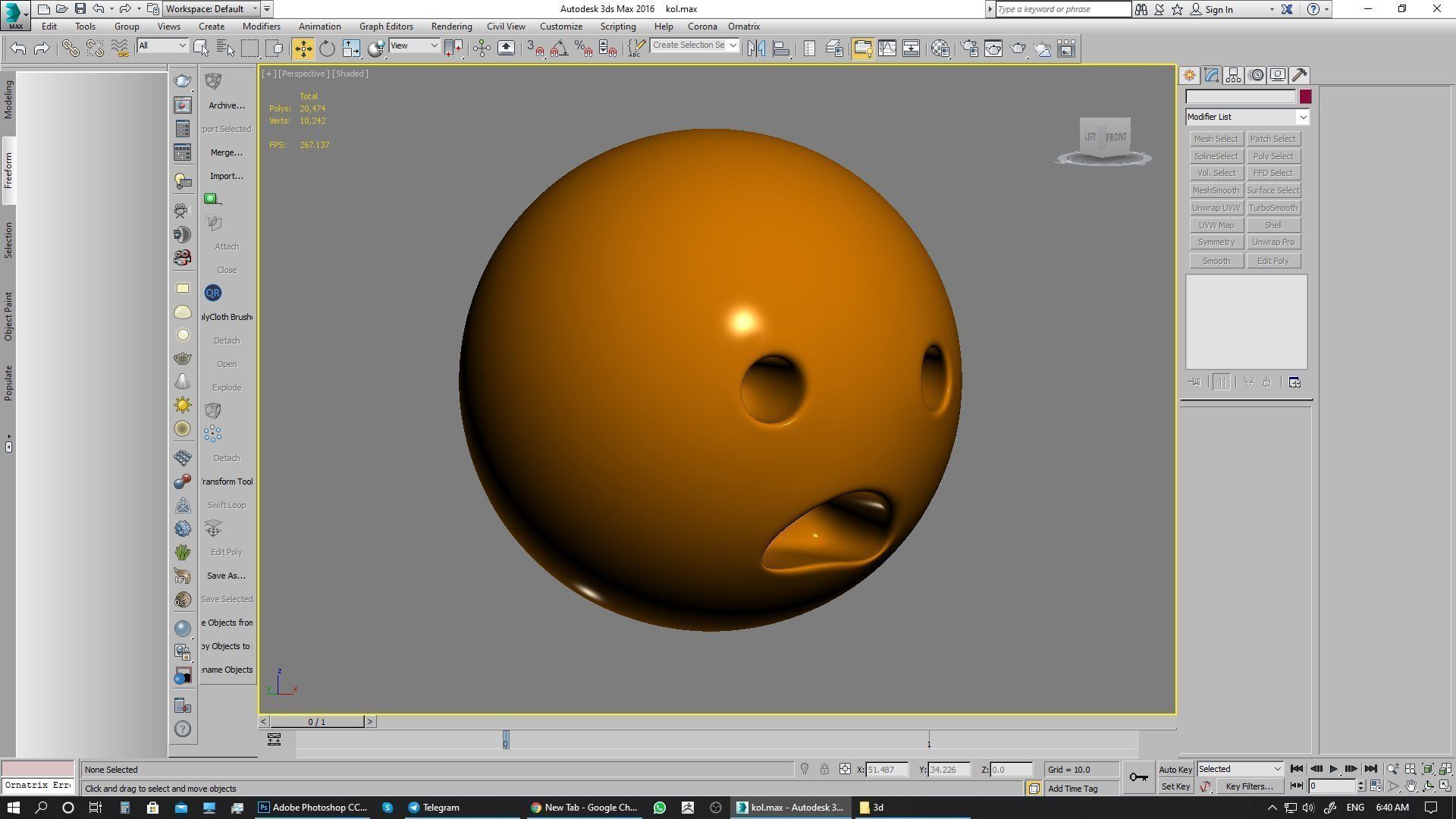Open the Utilities hammer panel

pos(1300,75)
